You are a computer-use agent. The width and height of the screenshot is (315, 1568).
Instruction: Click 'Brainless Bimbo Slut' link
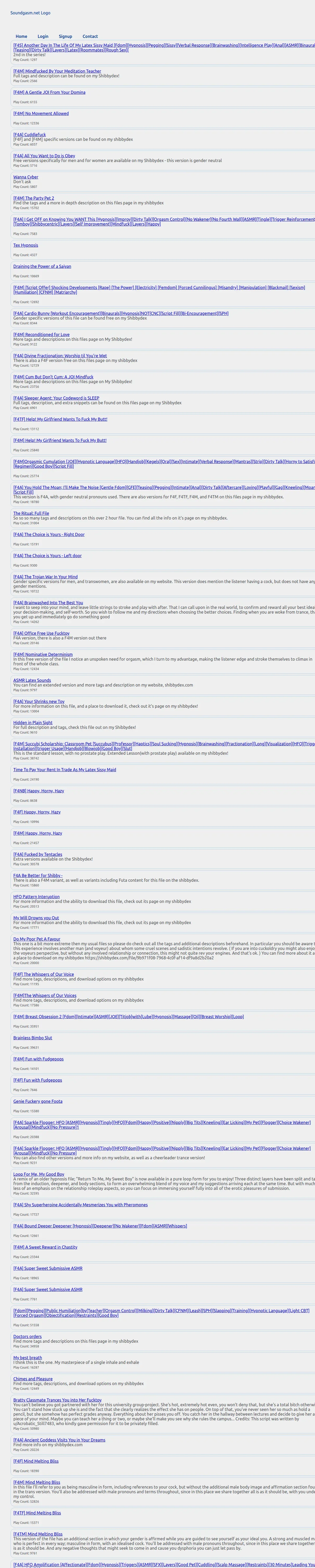(x=33, y=1038)
